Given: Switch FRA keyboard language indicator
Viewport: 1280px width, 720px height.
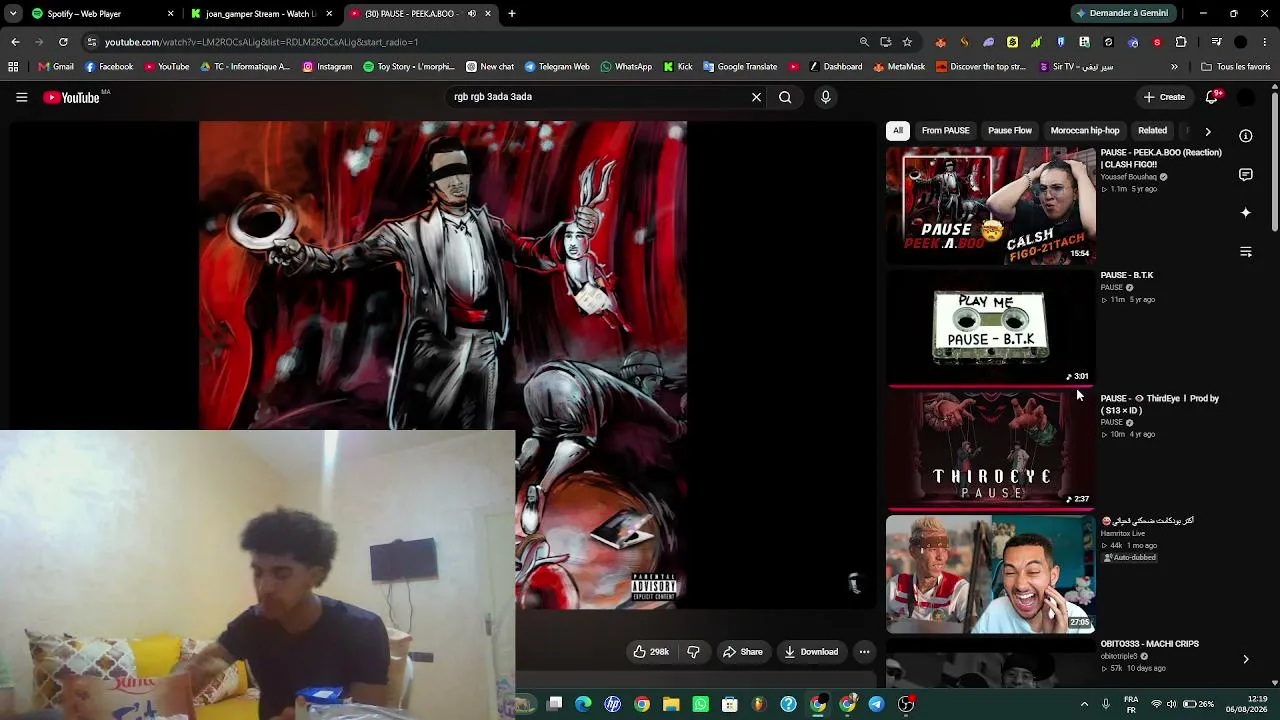Looking at the screenshot, I should point(1131,704).
